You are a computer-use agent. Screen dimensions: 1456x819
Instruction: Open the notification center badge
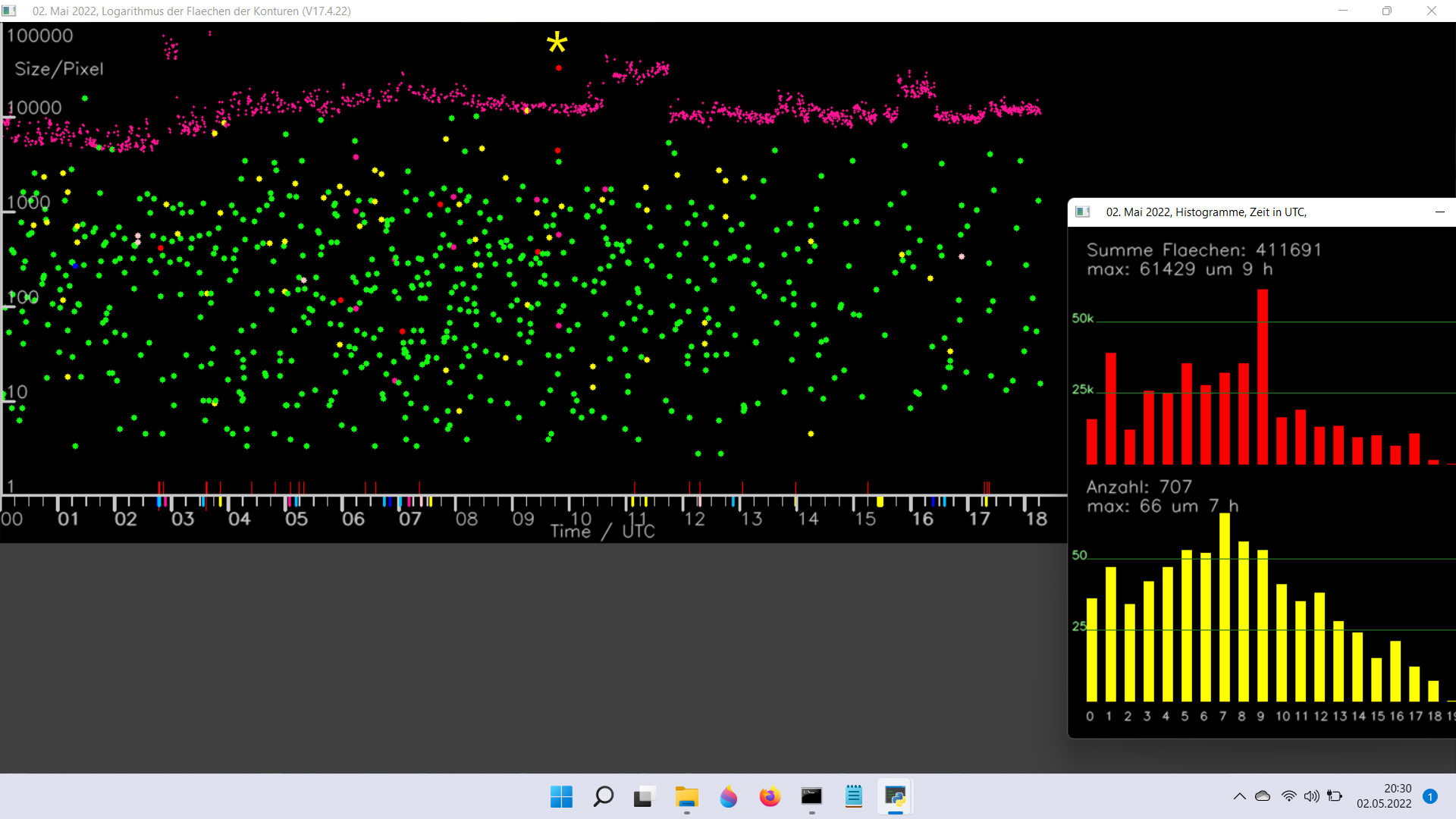pyautogui.click(x=1430, y=796)
